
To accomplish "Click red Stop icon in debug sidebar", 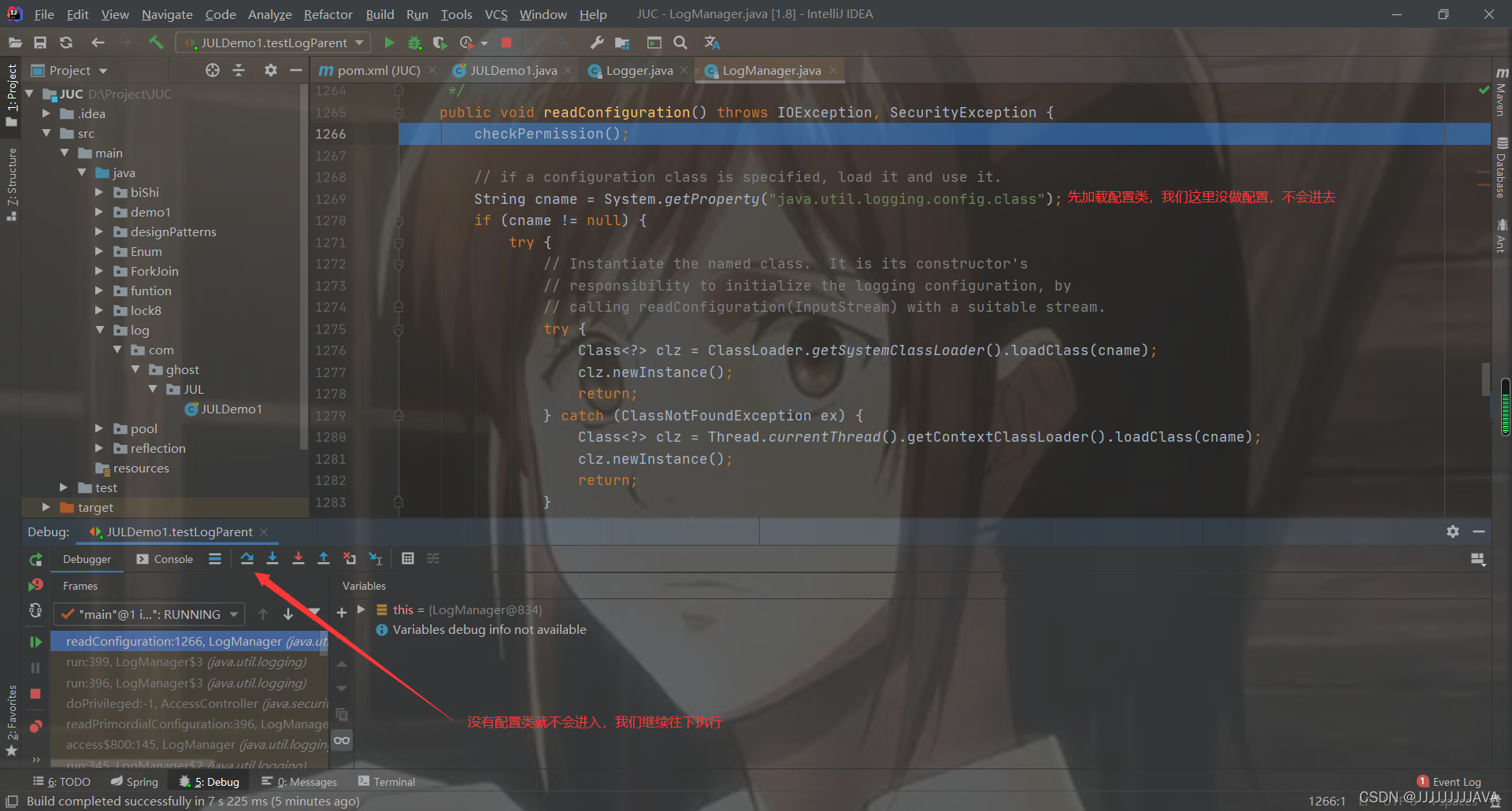I will pyautogui.click(x=35, y=694).
